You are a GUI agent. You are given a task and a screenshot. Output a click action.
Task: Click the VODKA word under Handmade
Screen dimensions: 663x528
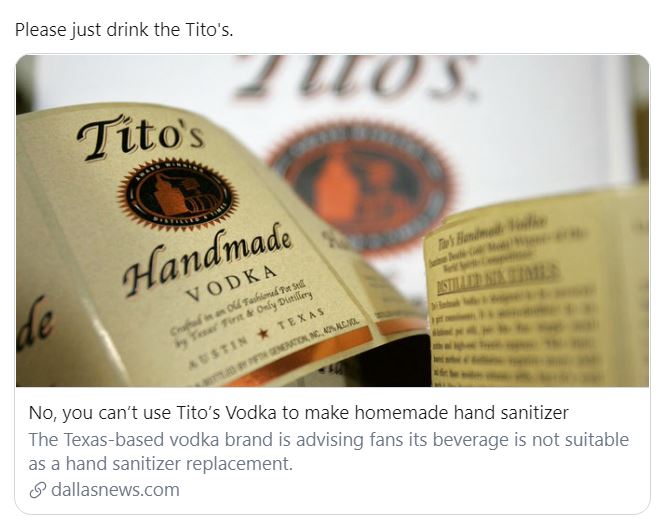point(231,284)
